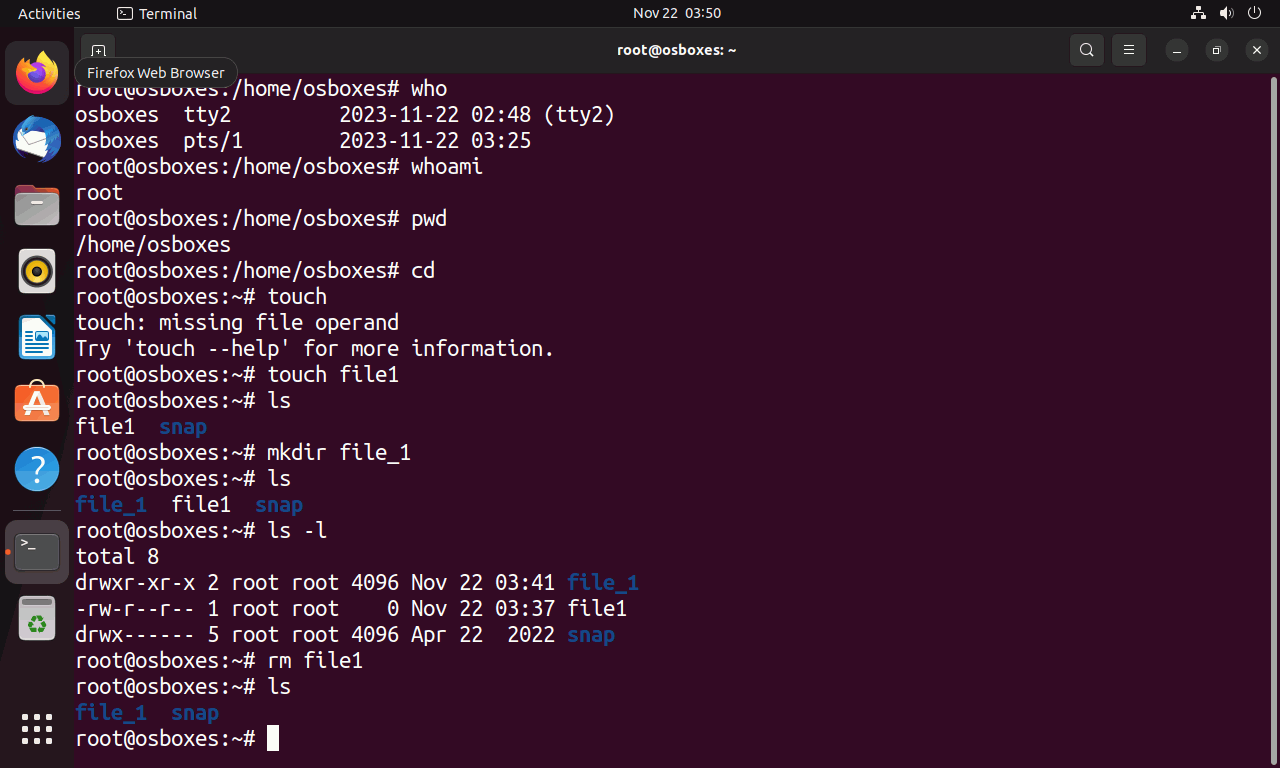Show Applications grid

pyautogui.click(x=37, y=729)
